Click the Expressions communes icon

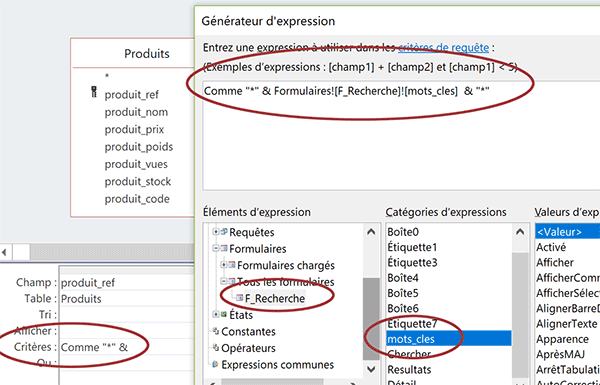click(x=216, y=364)
